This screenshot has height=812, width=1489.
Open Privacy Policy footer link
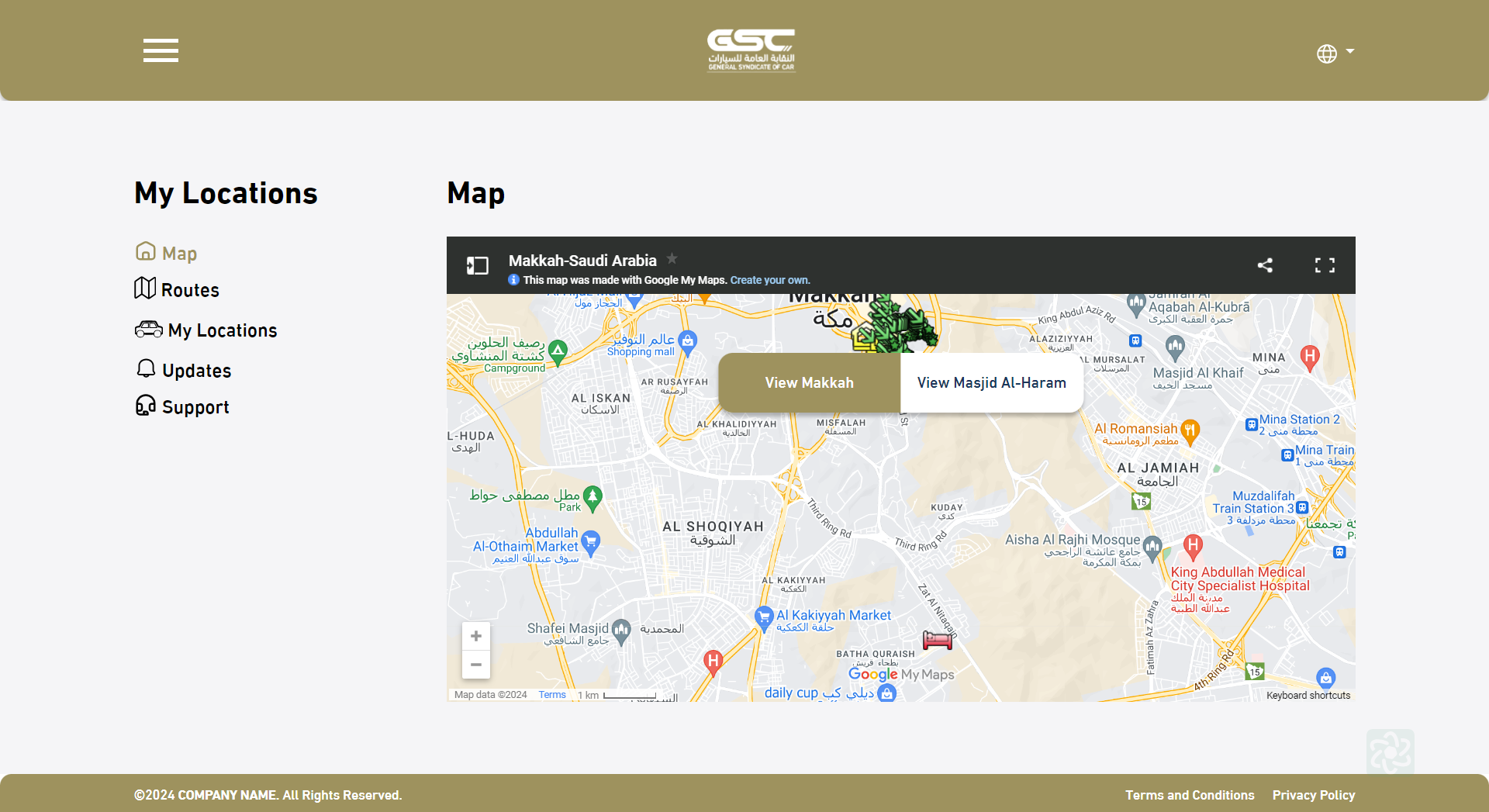point(1313,795)
